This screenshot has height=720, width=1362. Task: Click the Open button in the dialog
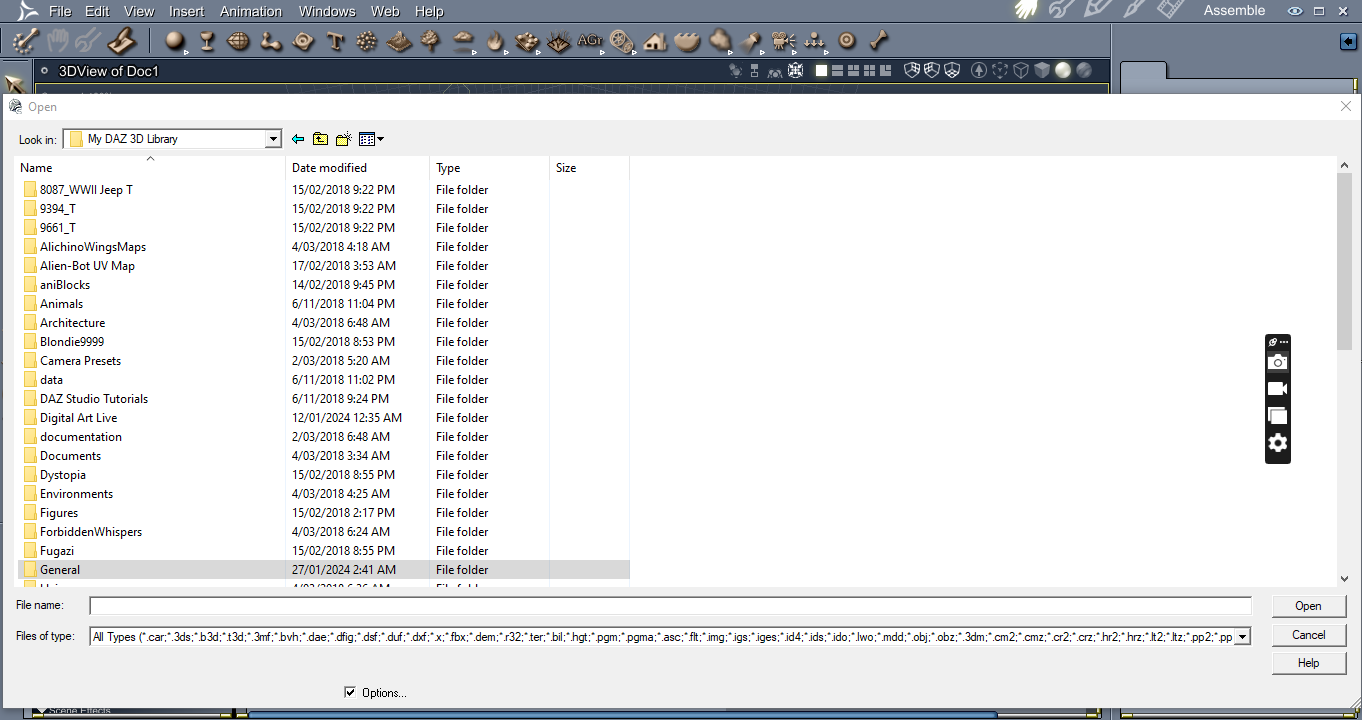pyautogui.click(x=1308, y=606)
